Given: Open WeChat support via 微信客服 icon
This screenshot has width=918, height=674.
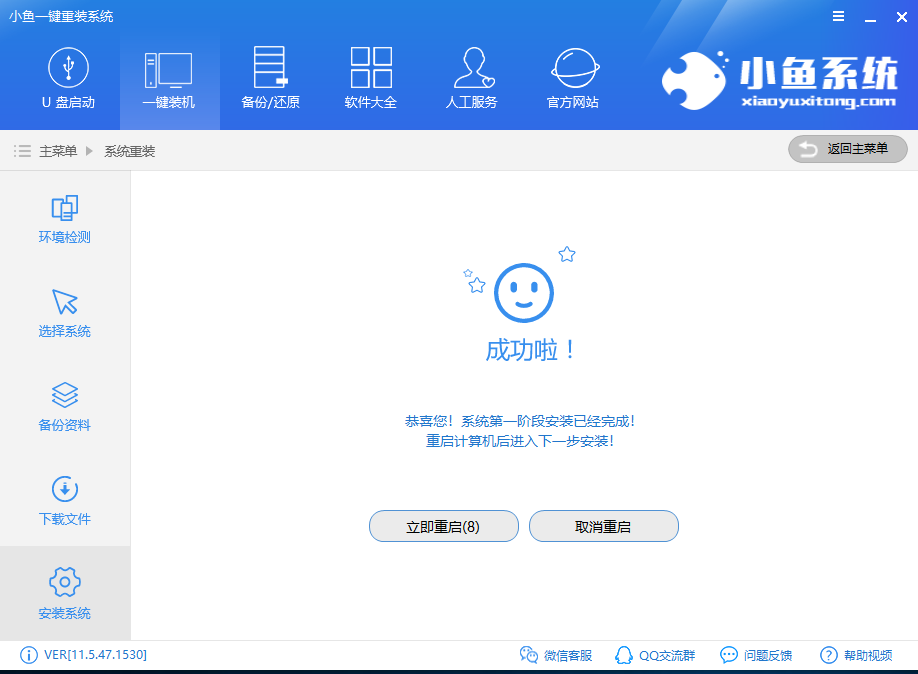Looking at the screenshot, I should click(x=554, y=655).
